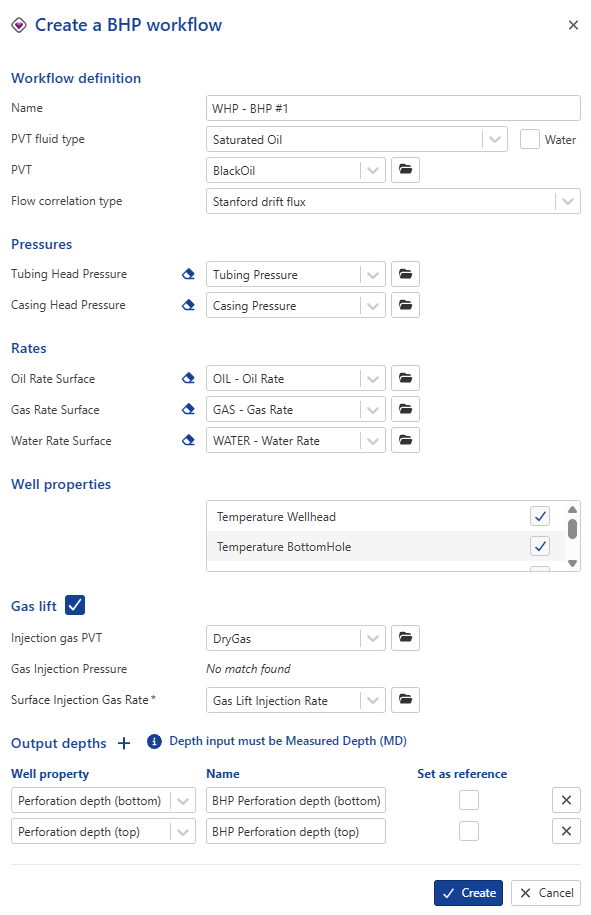Click droplet icon beside Tubing Head Pressure
591x915 pixels.
coord(188,273)
